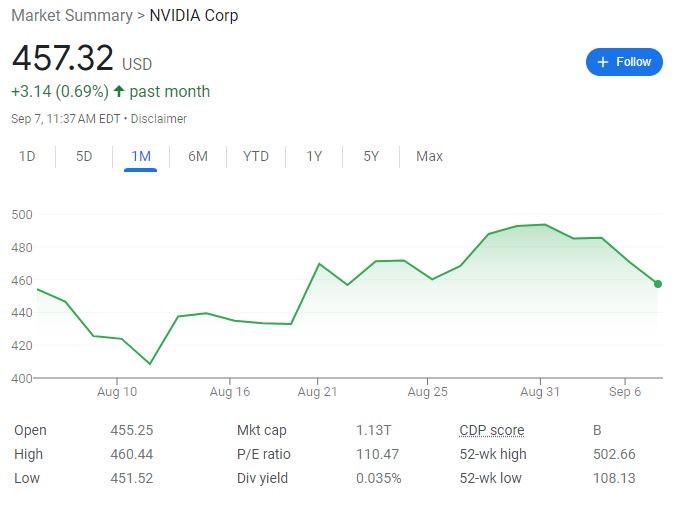Image resolution: width=687 pixels, height=506 pixels.
Task: Click the green up arrow icon
Action: click(x=120, y=92)
